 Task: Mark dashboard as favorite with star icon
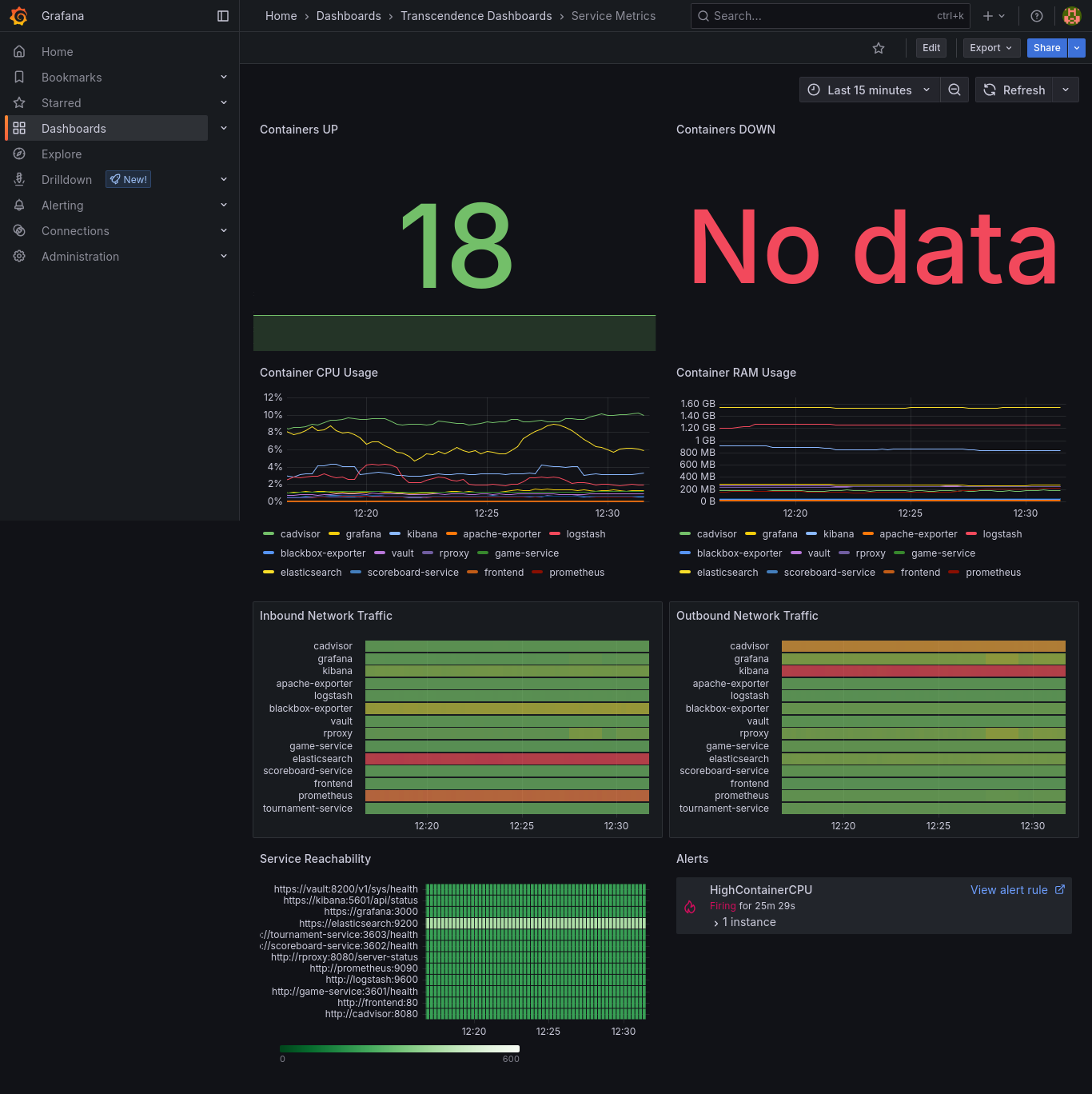[x=879, y=48]
